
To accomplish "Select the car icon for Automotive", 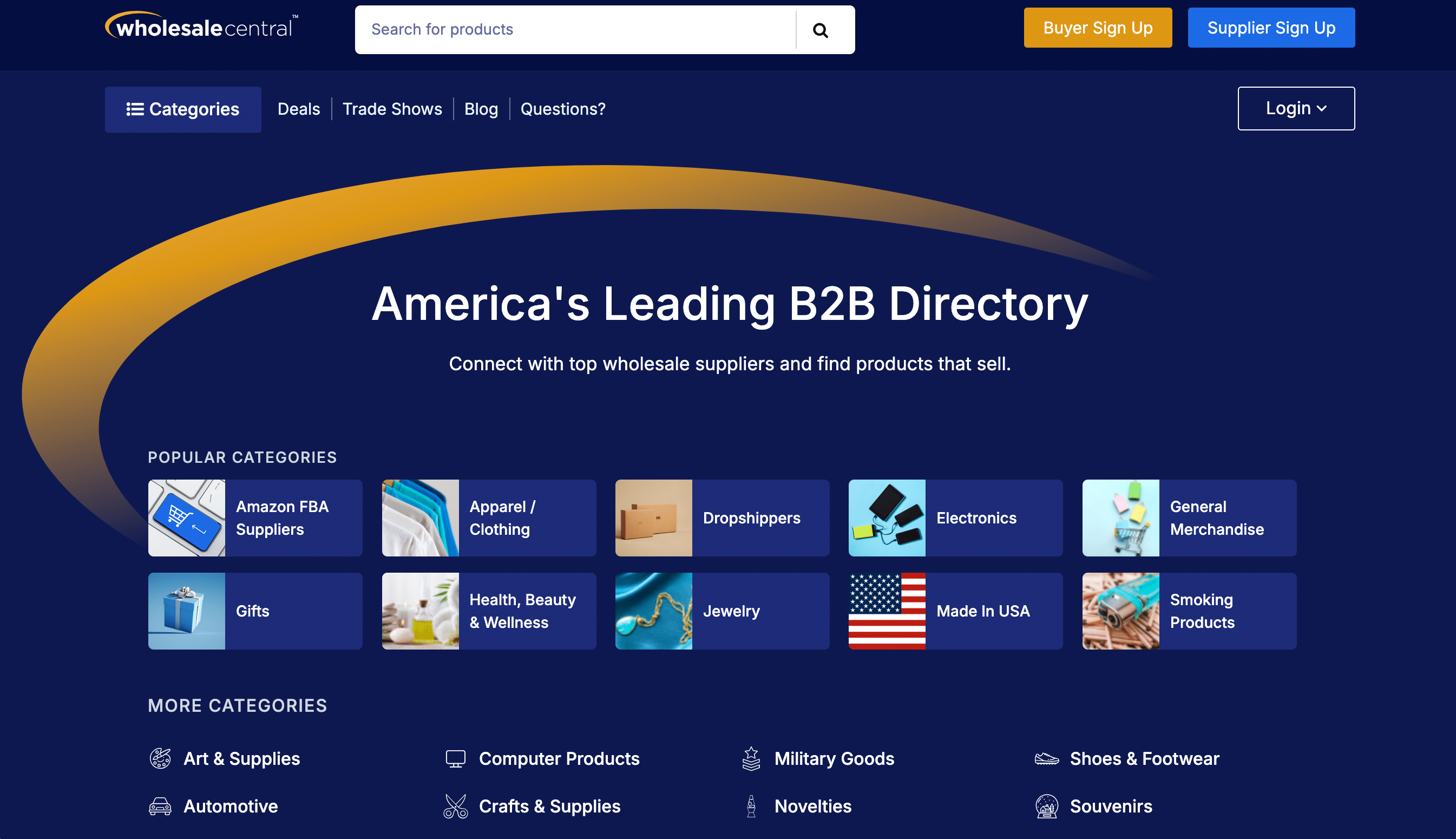I will [x=160, y=805].
